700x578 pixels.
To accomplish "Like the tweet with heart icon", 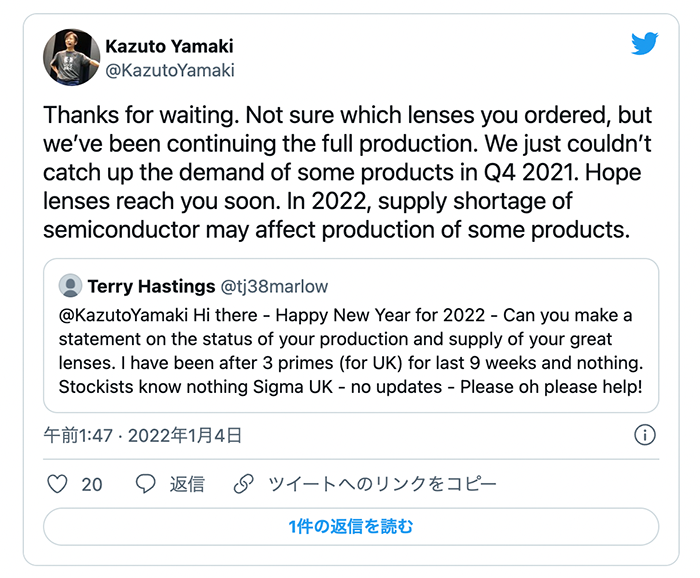I will pos(57,484).
